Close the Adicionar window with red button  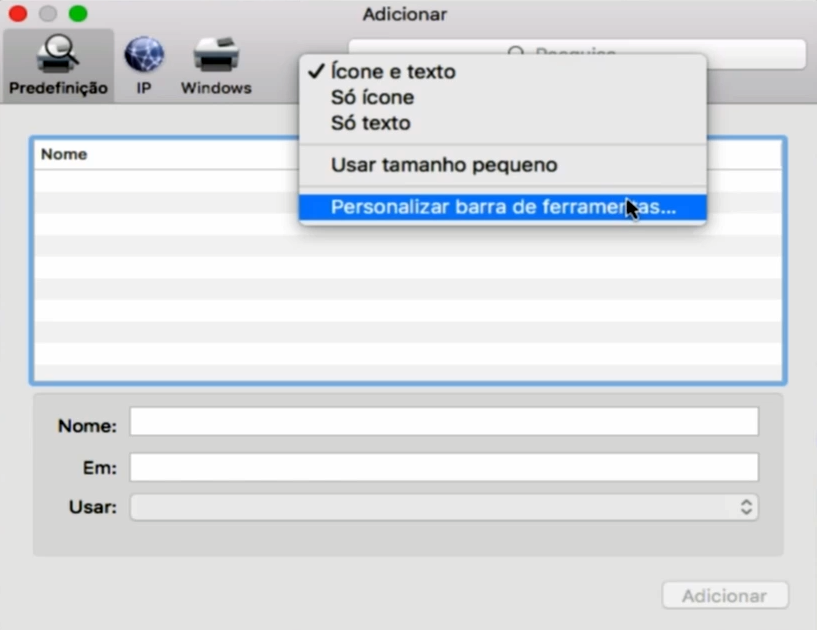[x=17, y=14]
